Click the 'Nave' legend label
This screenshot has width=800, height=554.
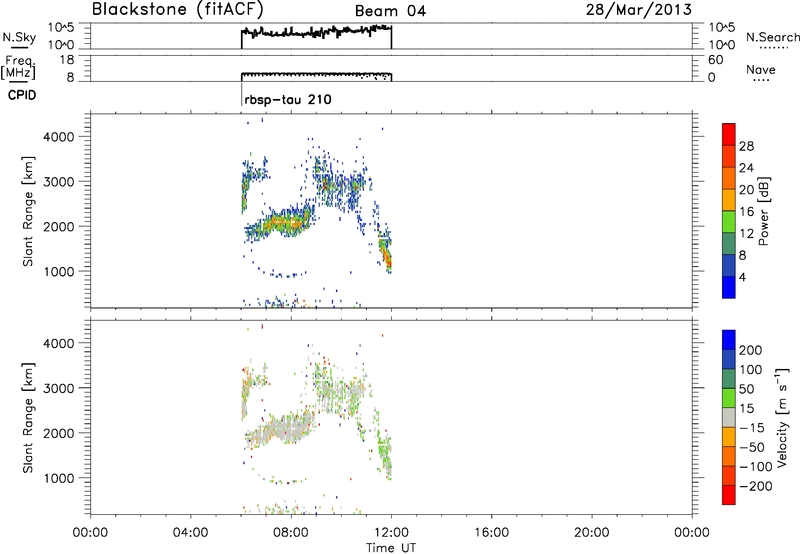(761, 70)
